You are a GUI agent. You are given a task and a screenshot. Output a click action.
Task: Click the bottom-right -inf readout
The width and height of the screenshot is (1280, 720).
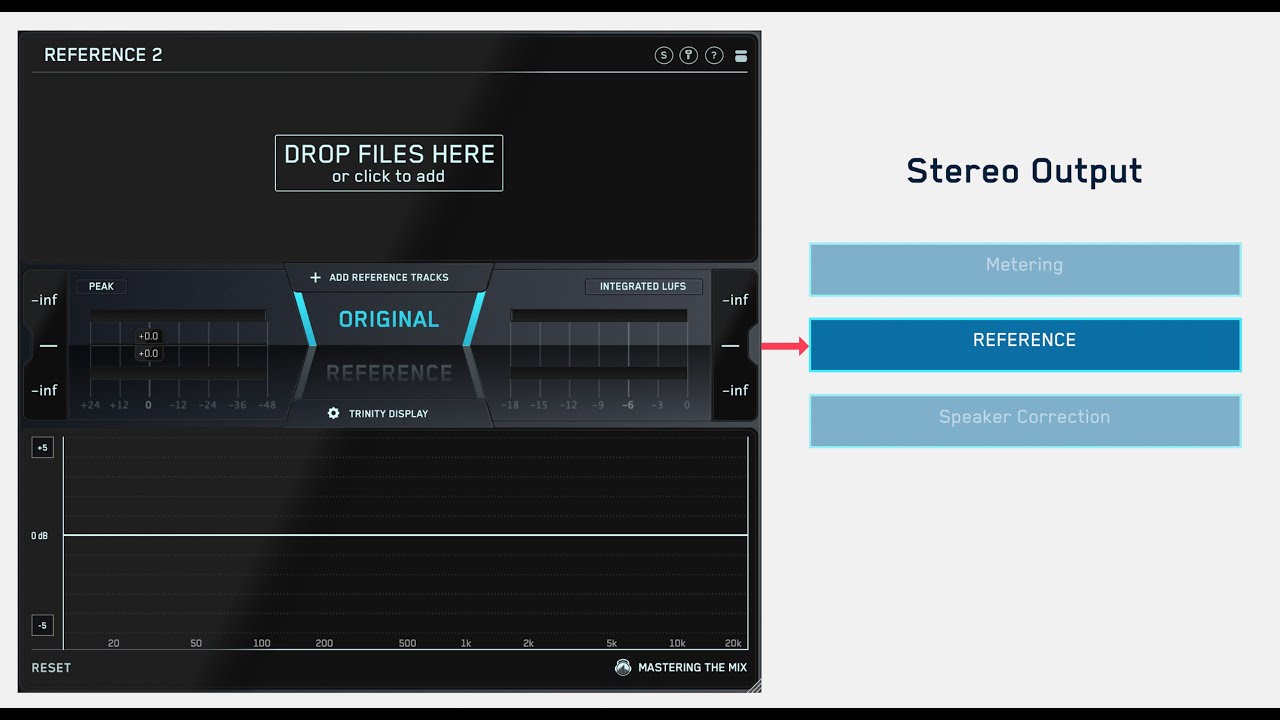(x=735, y=390)
